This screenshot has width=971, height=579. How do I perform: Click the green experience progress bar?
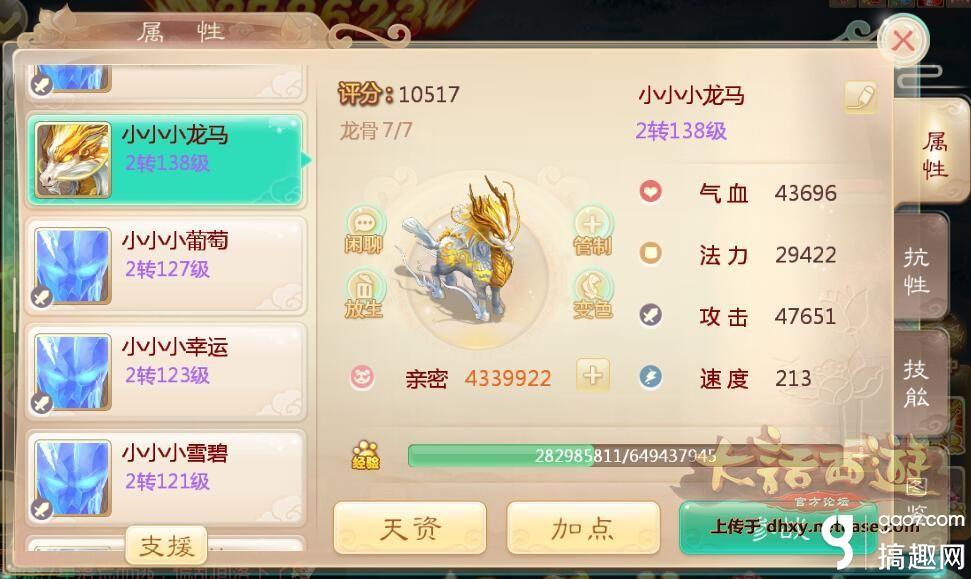click(562, 456)
